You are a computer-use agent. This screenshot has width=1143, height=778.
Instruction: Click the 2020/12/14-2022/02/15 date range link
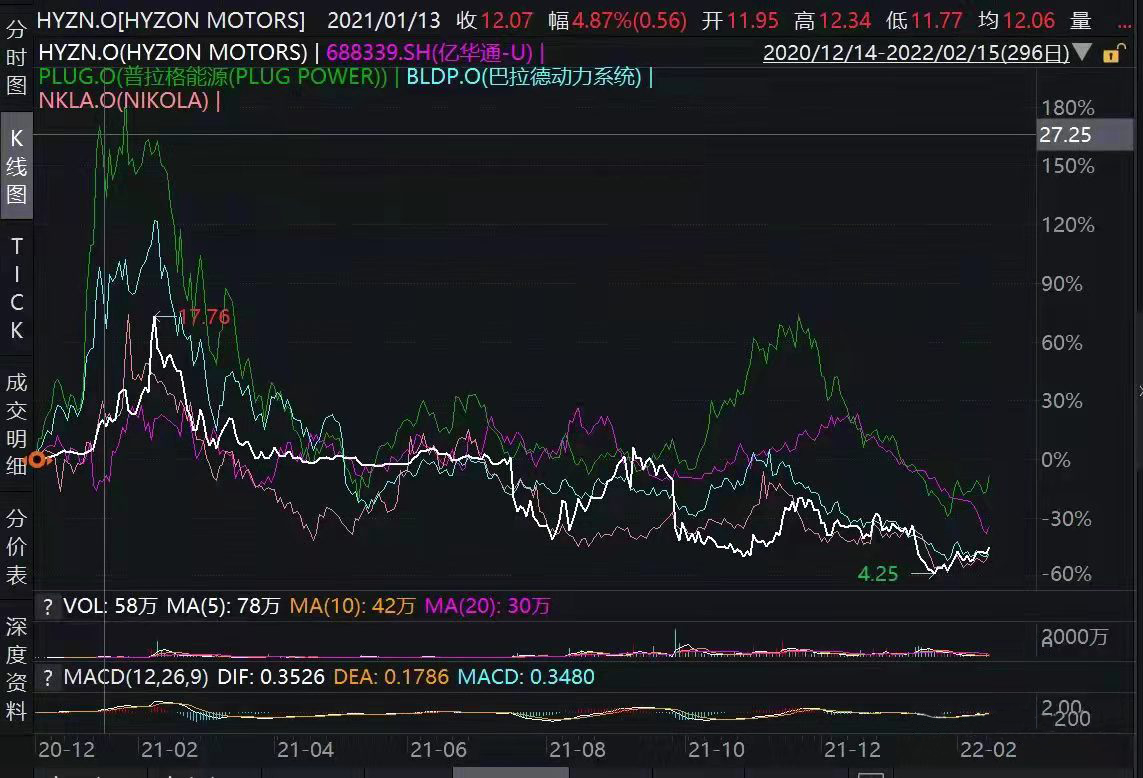[915, 53]
